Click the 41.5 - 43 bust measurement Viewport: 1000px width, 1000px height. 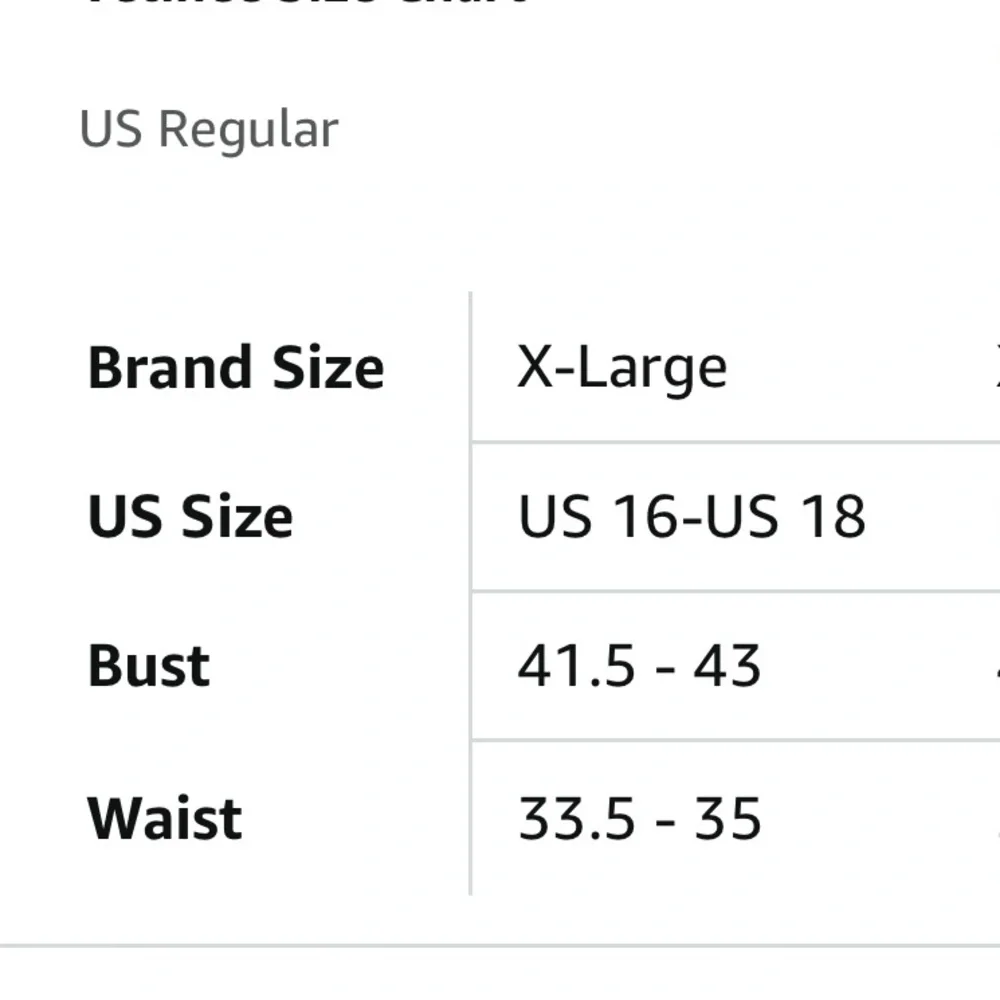(x=639, y=666)
